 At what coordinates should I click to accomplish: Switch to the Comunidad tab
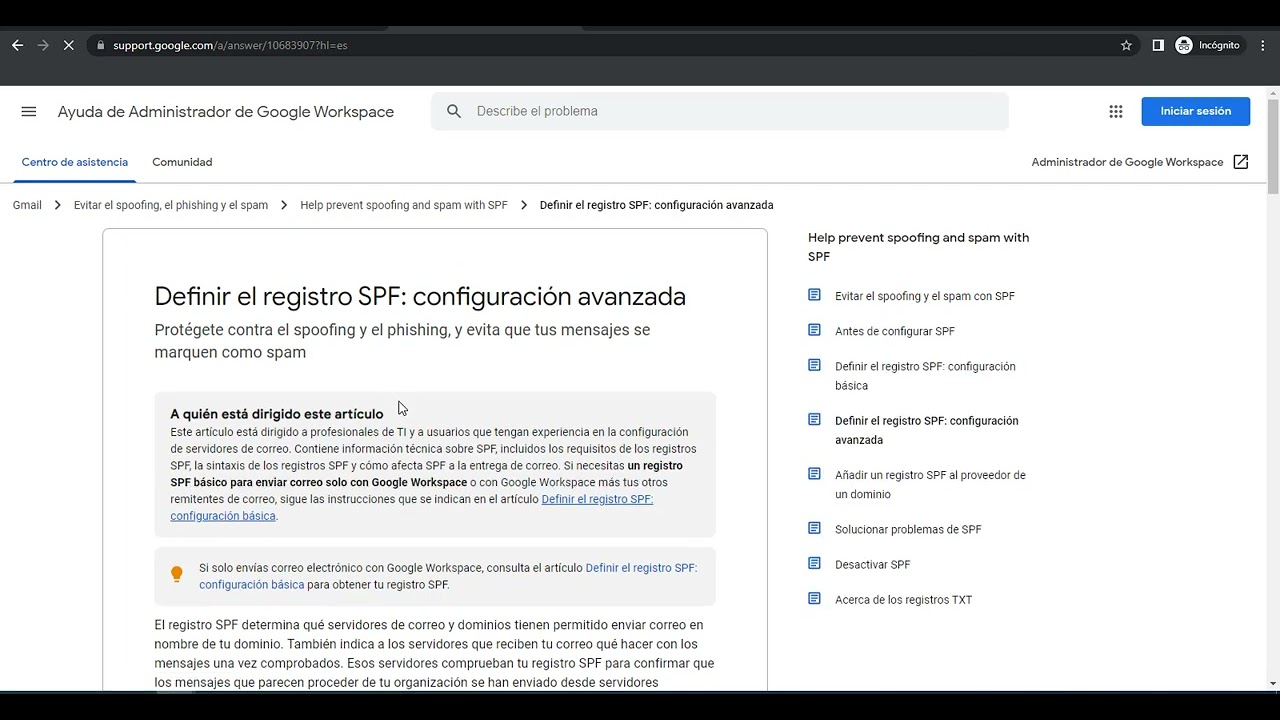(x=182, y=162)
